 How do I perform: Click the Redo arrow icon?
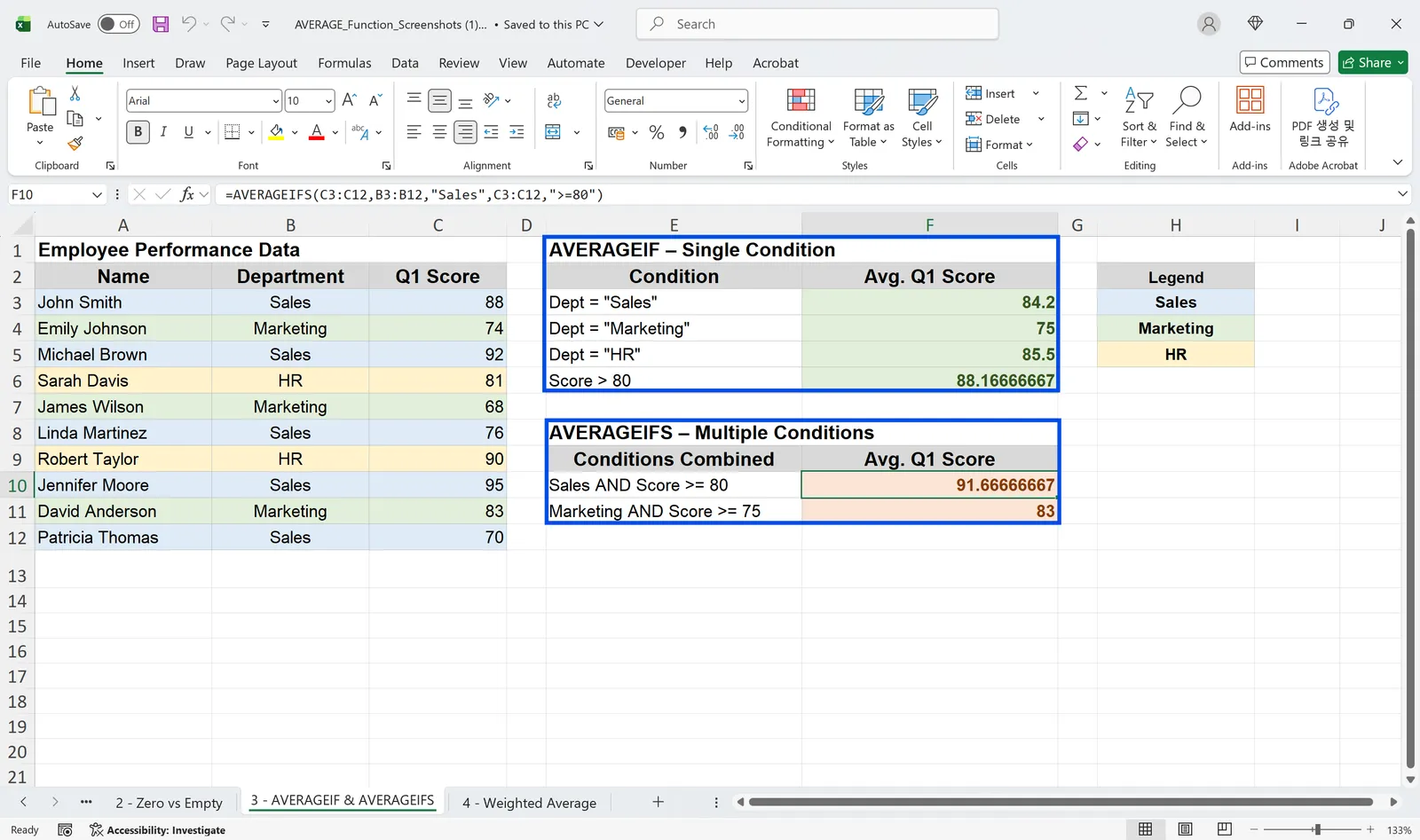click(228, 24)
